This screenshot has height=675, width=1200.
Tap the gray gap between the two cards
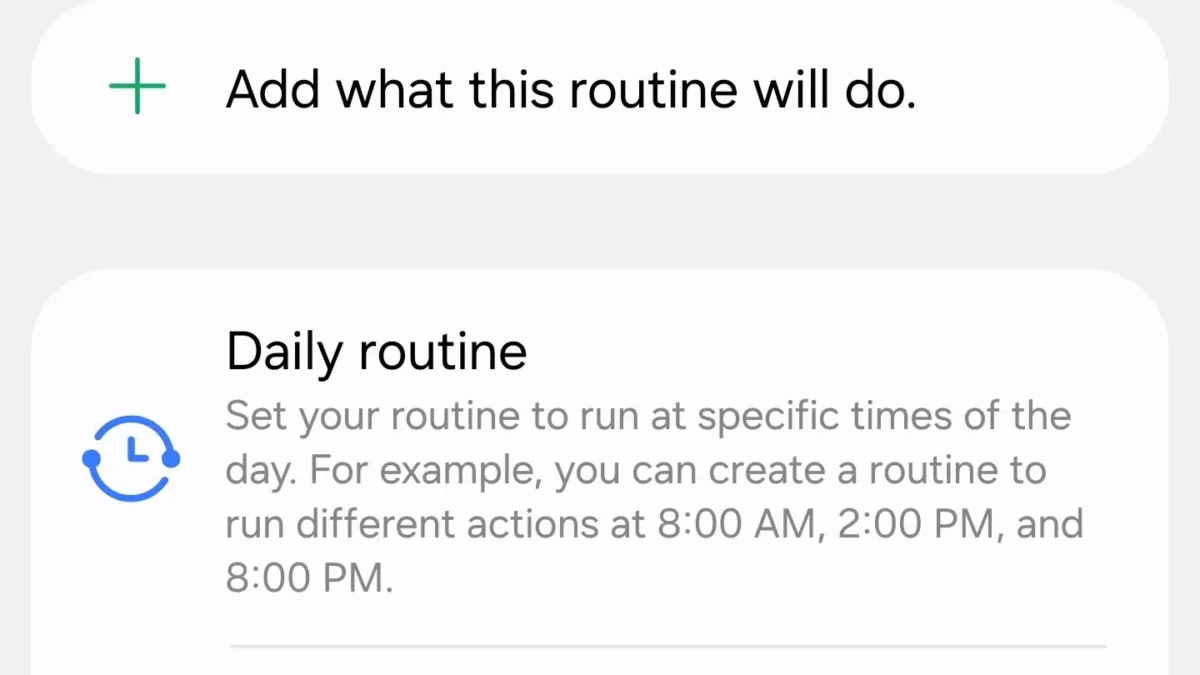click(x=600, y=221)
